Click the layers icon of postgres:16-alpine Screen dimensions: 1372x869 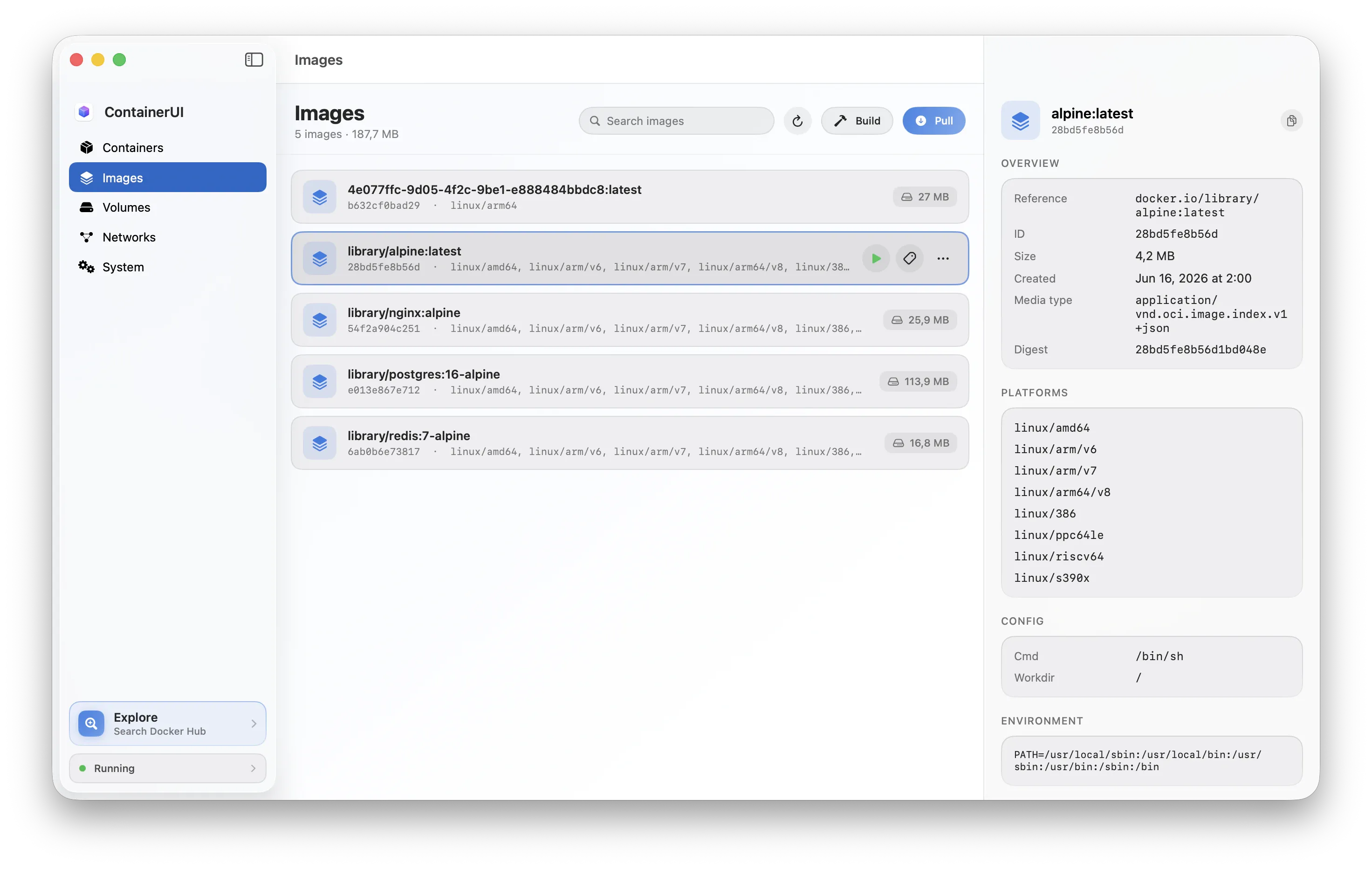click(320, 382)
